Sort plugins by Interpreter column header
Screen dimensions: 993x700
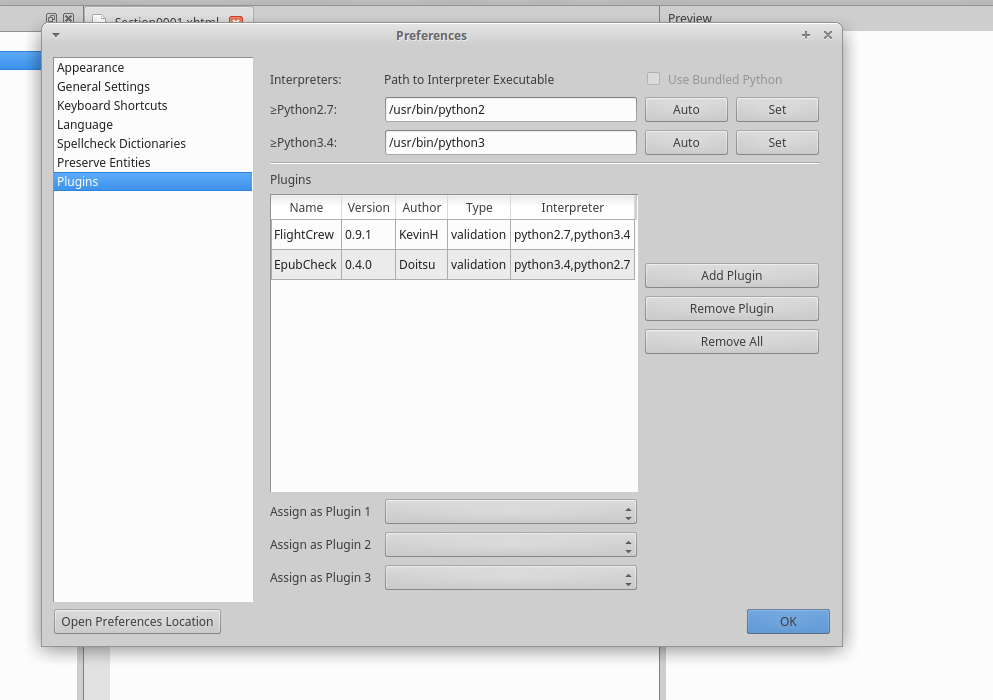(x=572, y=208)
